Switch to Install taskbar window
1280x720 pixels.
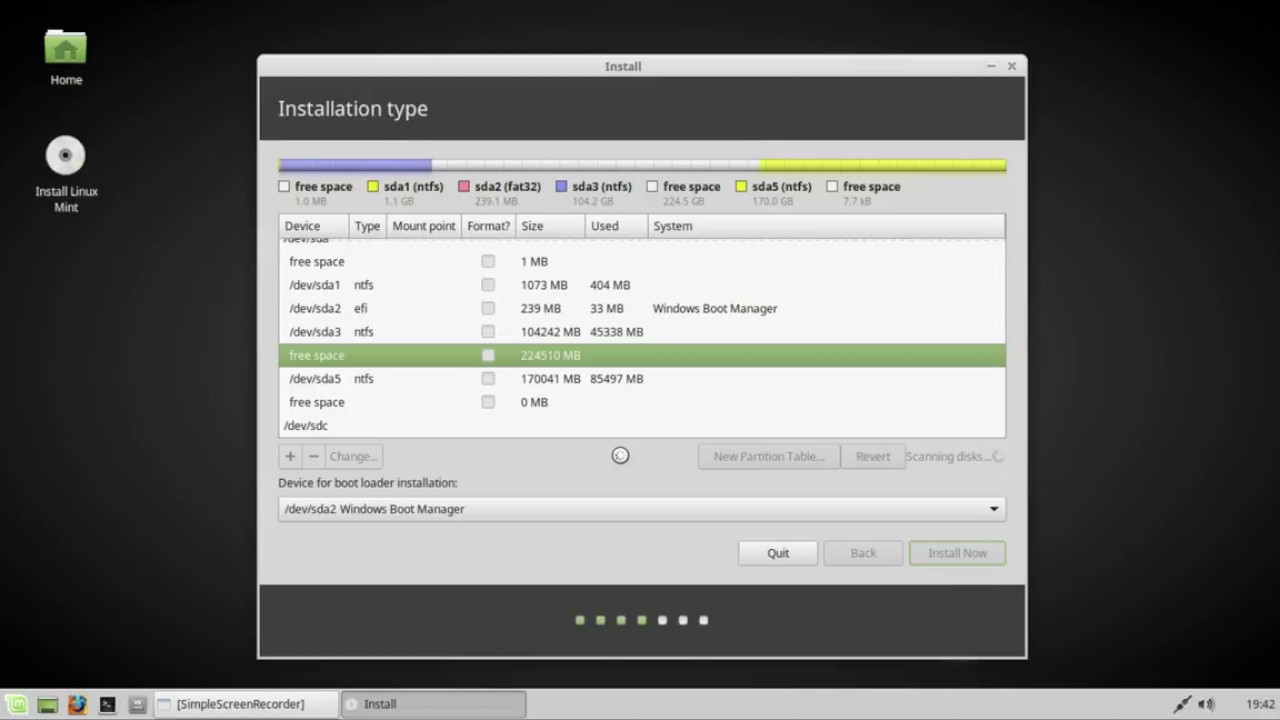coord(433,704)
